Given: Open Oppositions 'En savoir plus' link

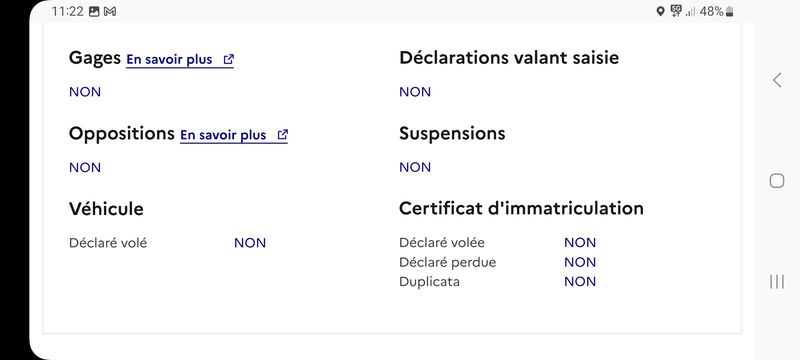Looking at the screenshot, I should (x=234, y=135).
